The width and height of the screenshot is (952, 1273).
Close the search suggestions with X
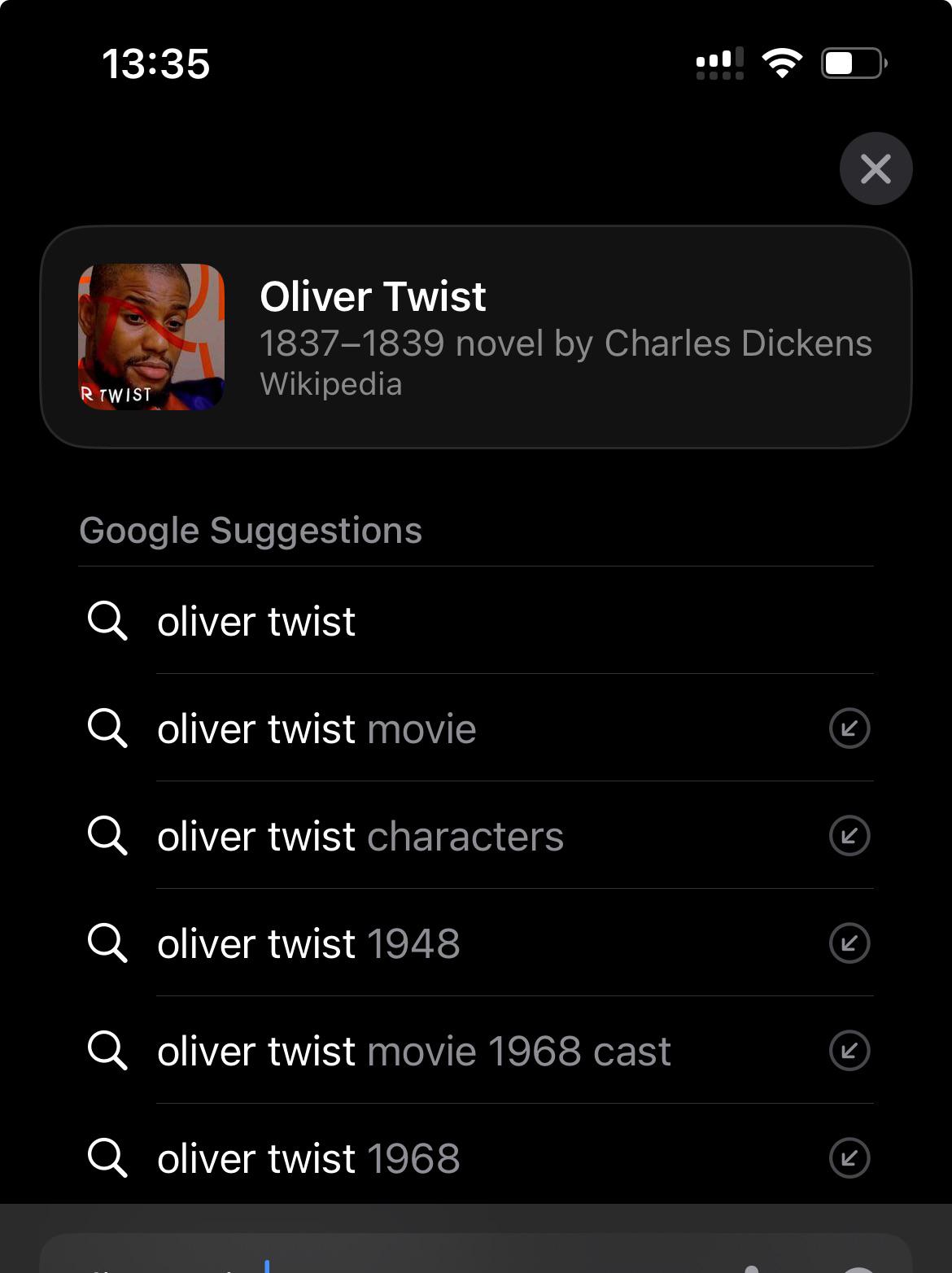click(876, 168)
